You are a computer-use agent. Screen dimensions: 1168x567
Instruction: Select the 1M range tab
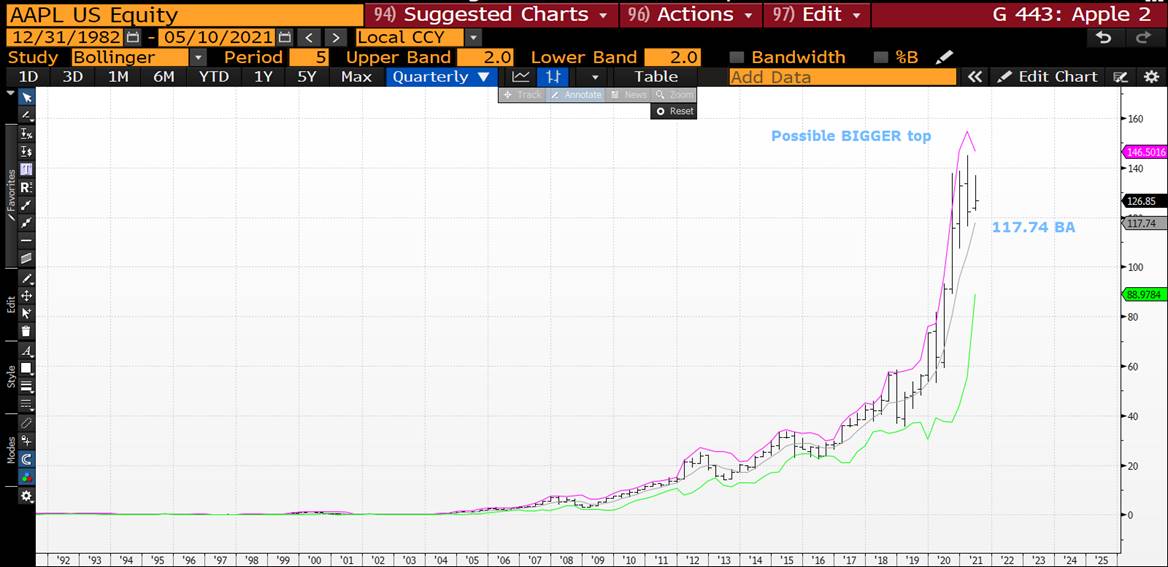point(118,77)
